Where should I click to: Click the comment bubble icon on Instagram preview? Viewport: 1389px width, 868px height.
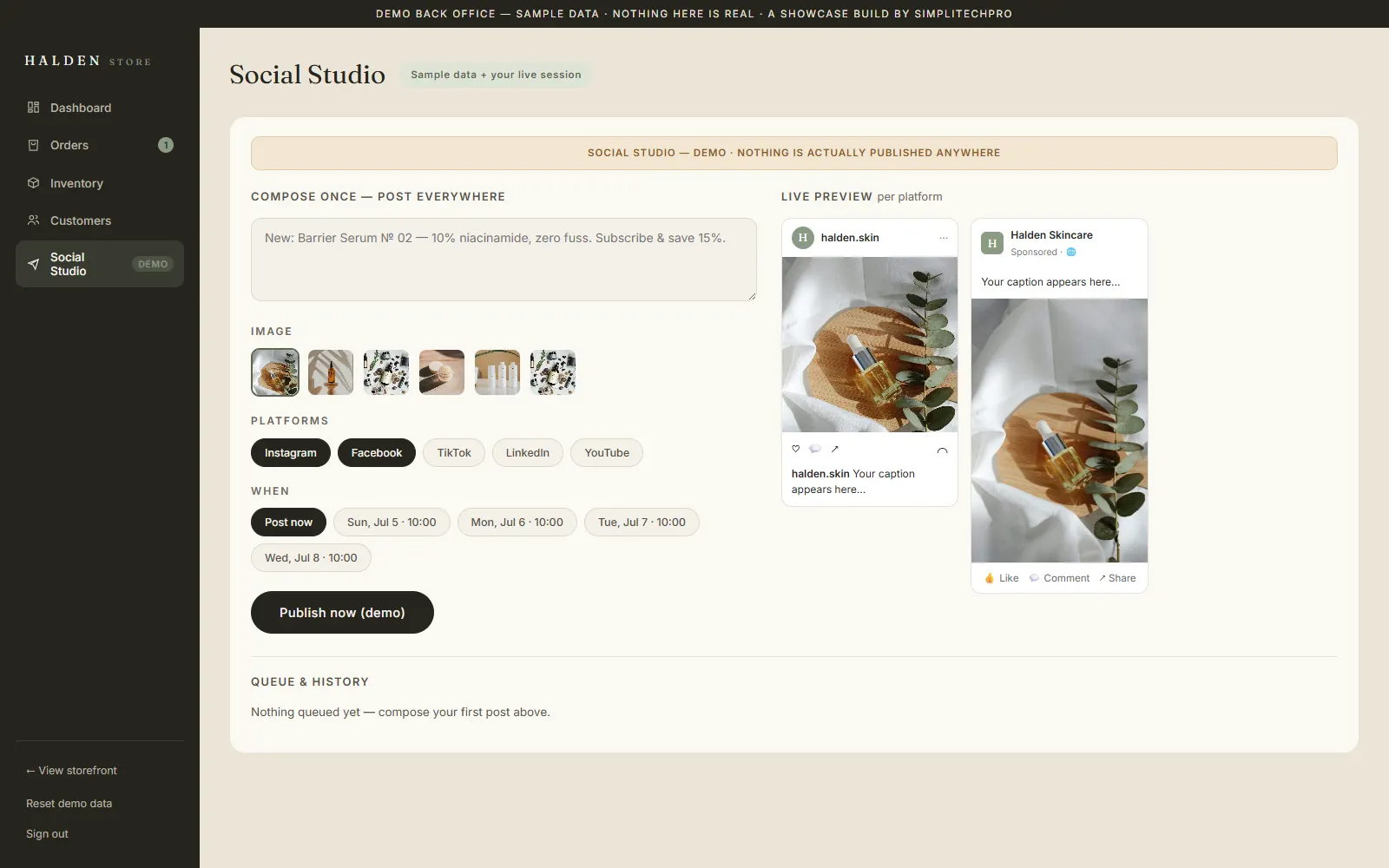tap(814, 449)
